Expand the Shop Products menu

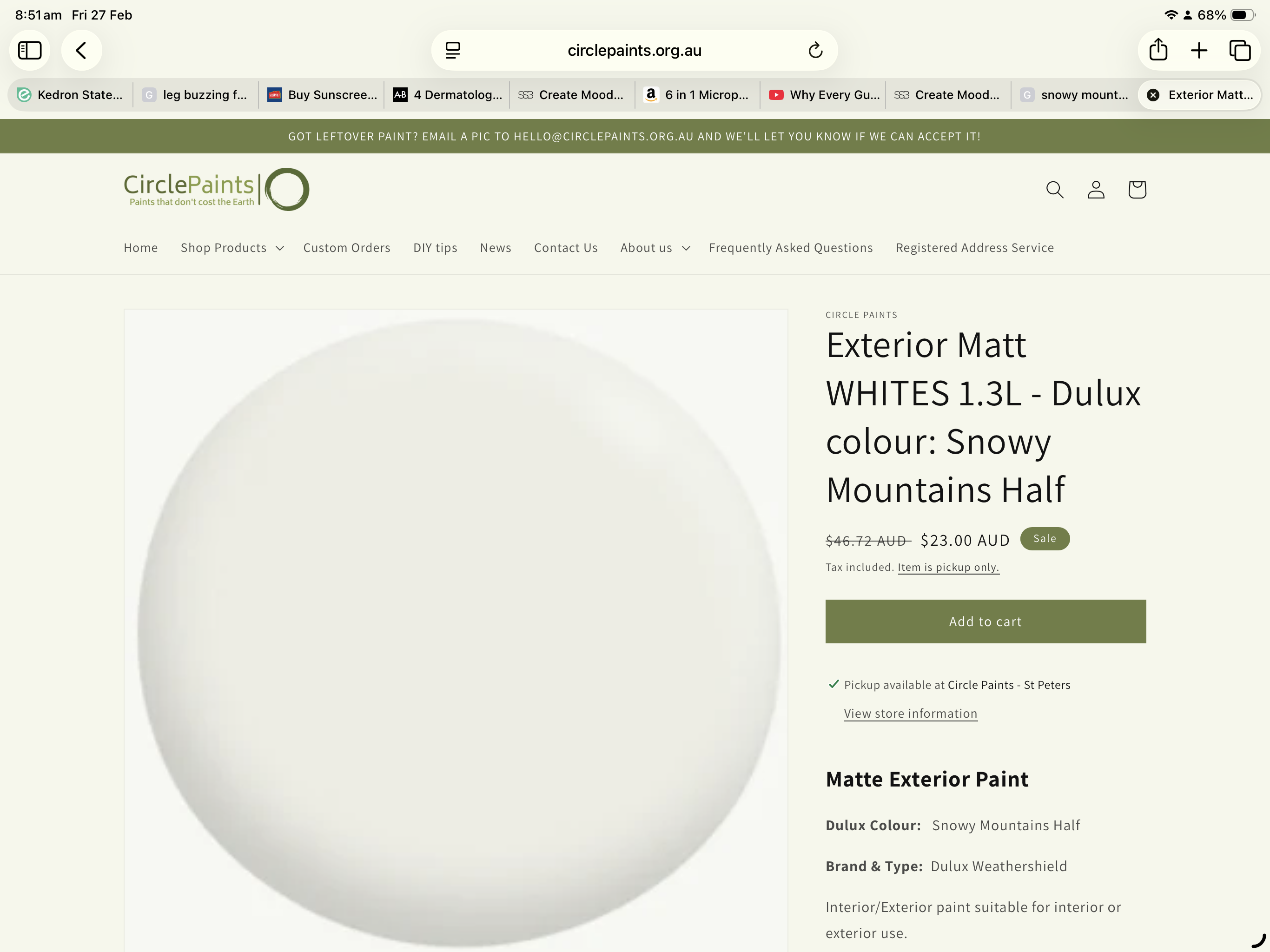[232, 247]
